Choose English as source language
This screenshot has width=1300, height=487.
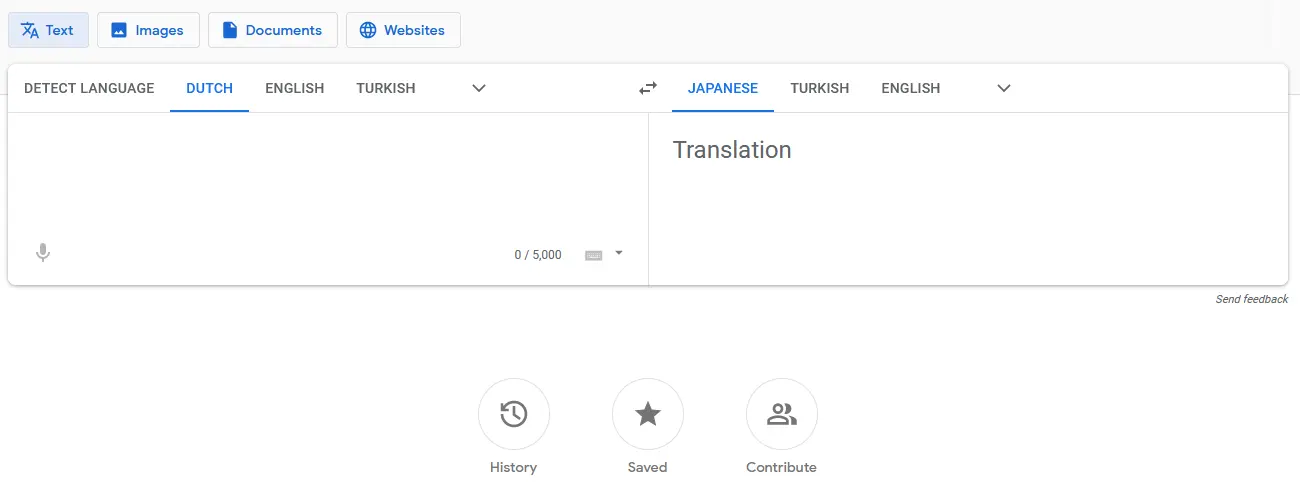tap(294, 88)
